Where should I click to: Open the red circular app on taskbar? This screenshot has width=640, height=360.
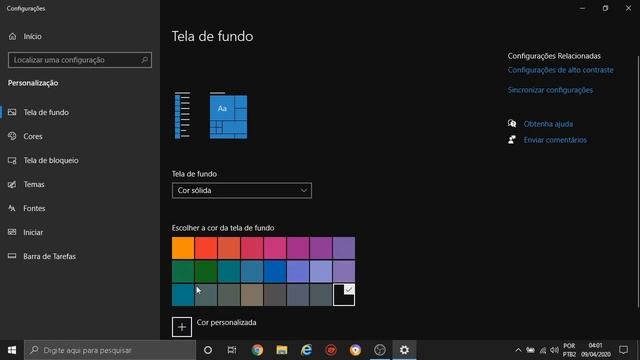click(x=331, y=350)
